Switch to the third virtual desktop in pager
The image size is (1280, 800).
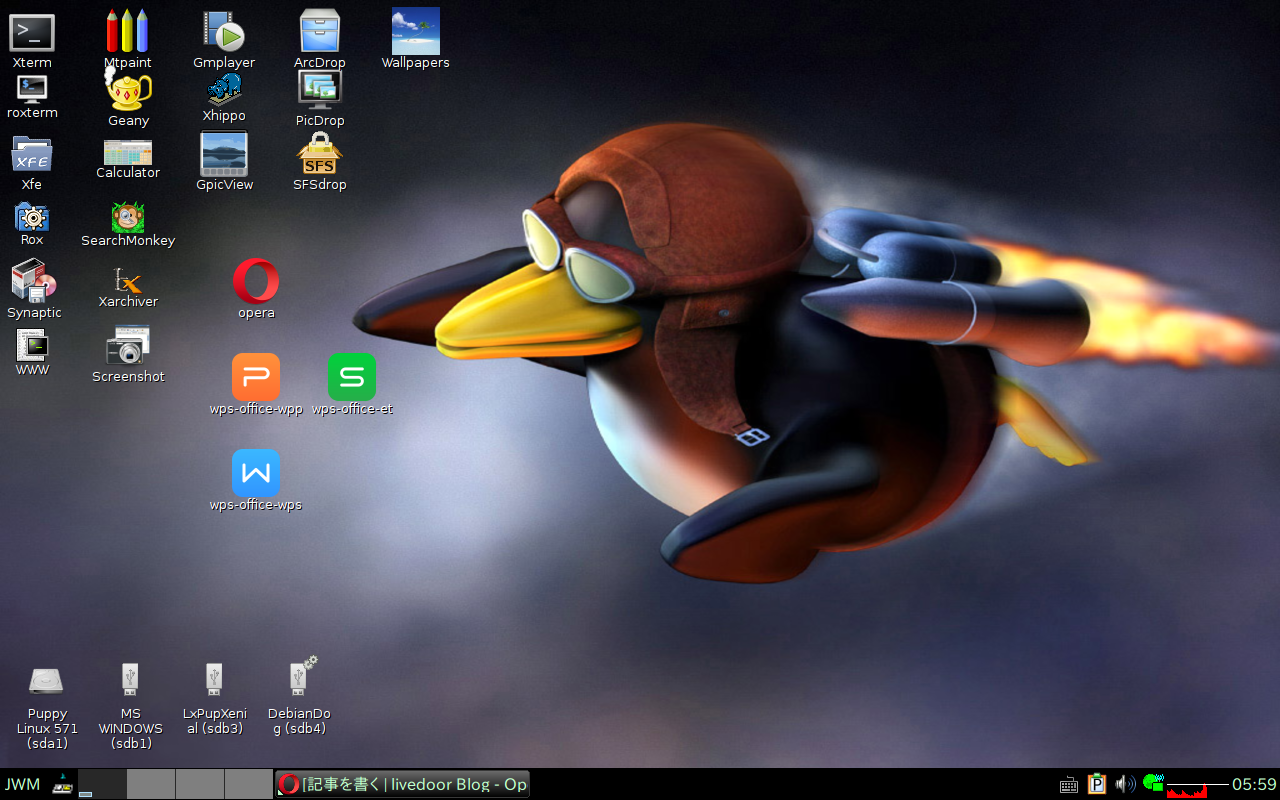pyautogui.click(x=200, y=784)
